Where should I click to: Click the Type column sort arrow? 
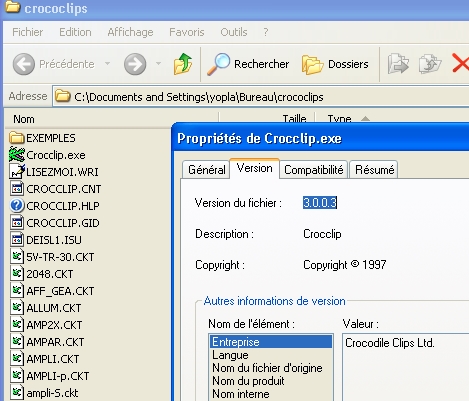pos(366,119)
